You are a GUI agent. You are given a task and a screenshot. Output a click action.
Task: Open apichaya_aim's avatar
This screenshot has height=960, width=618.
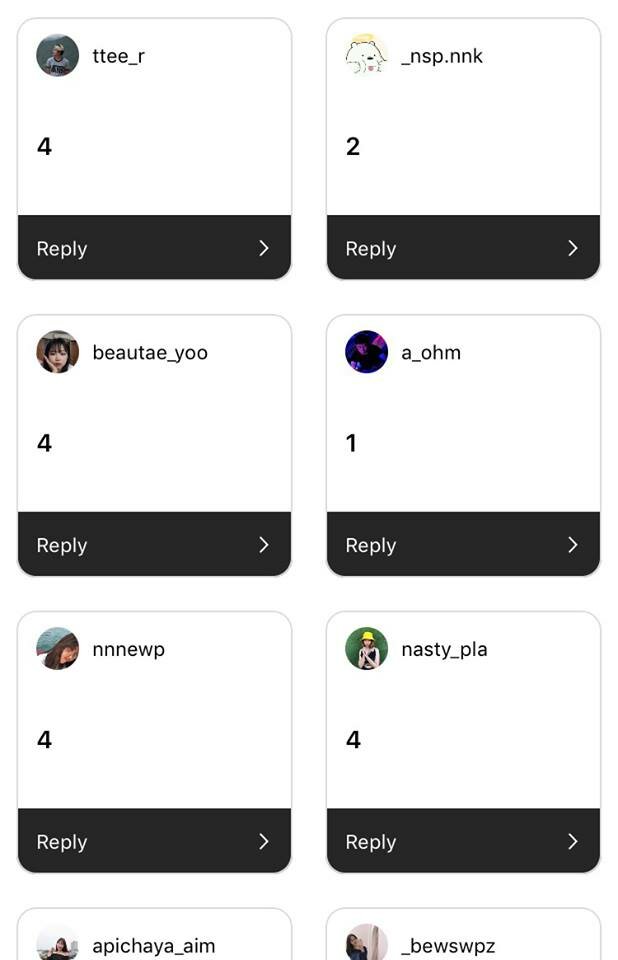(57, 944)
